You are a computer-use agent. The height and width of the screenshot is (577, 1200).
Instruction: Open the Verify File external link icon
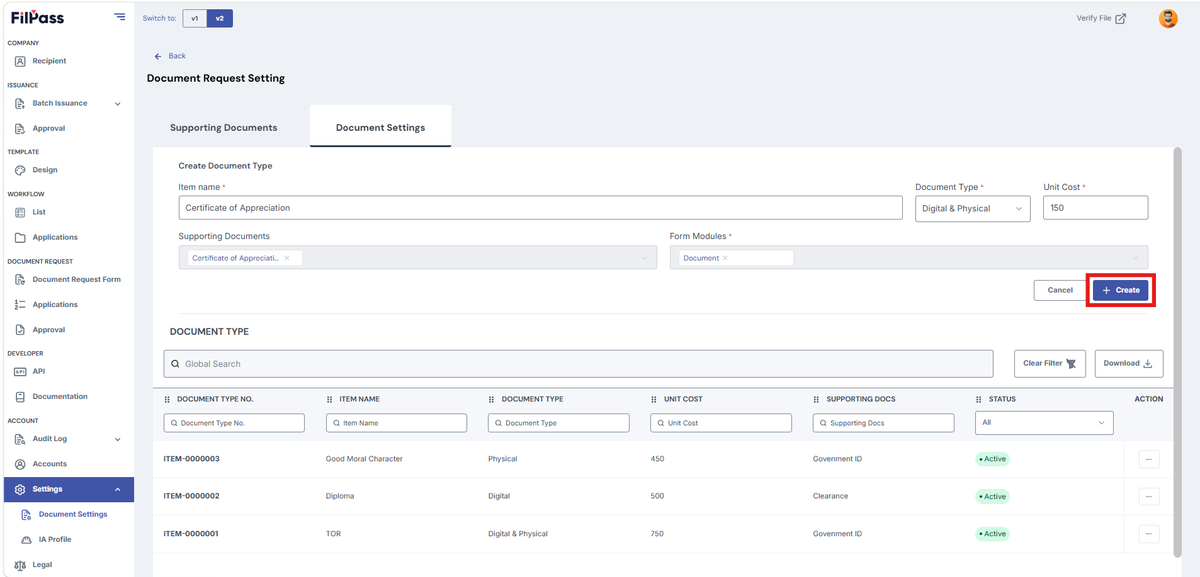click(x=1120, y=18)
